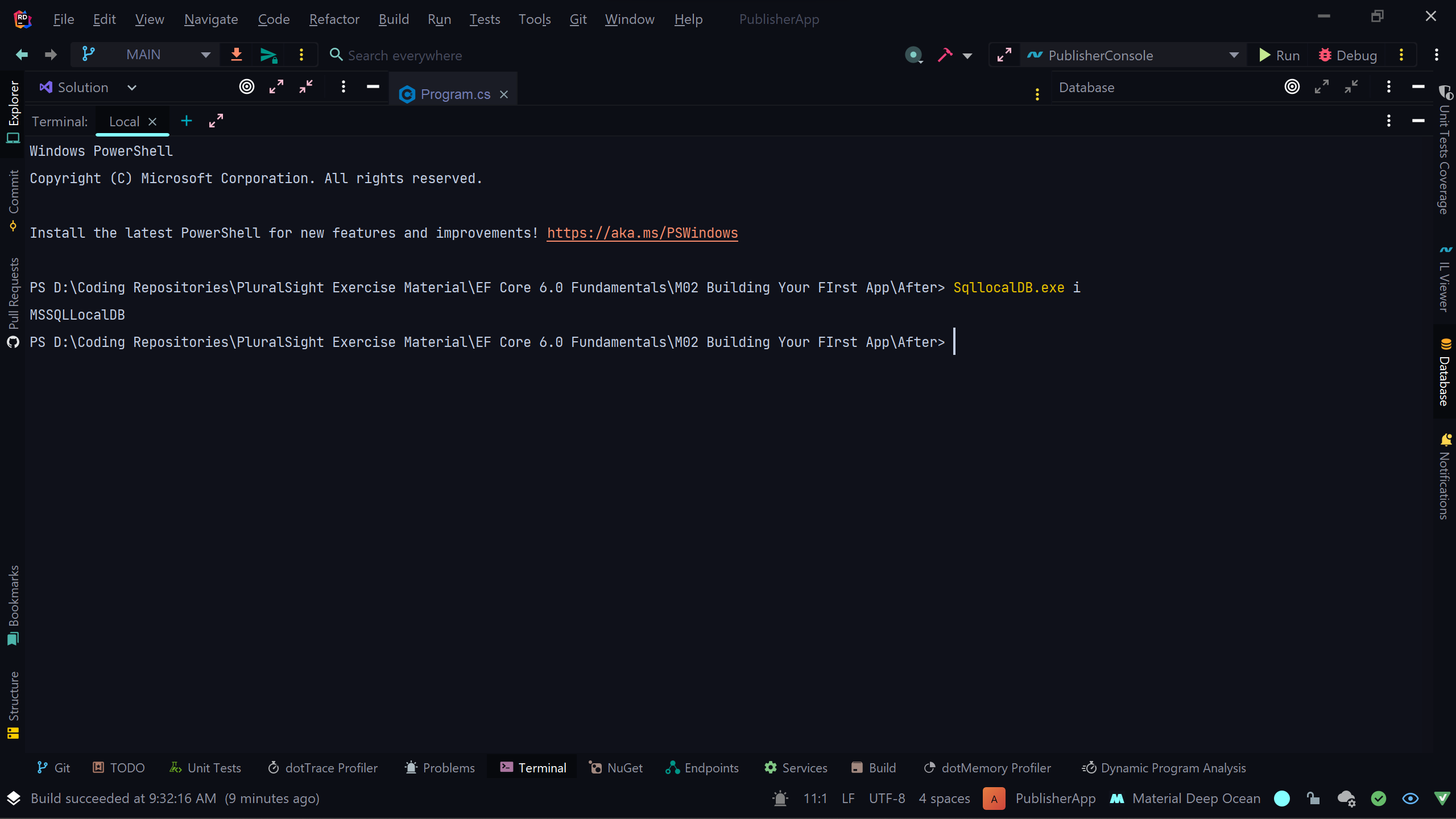Viewport: 1456px width, 819px height.
Task: Click the Build hammer icon
Action: (x=945, y=55)
